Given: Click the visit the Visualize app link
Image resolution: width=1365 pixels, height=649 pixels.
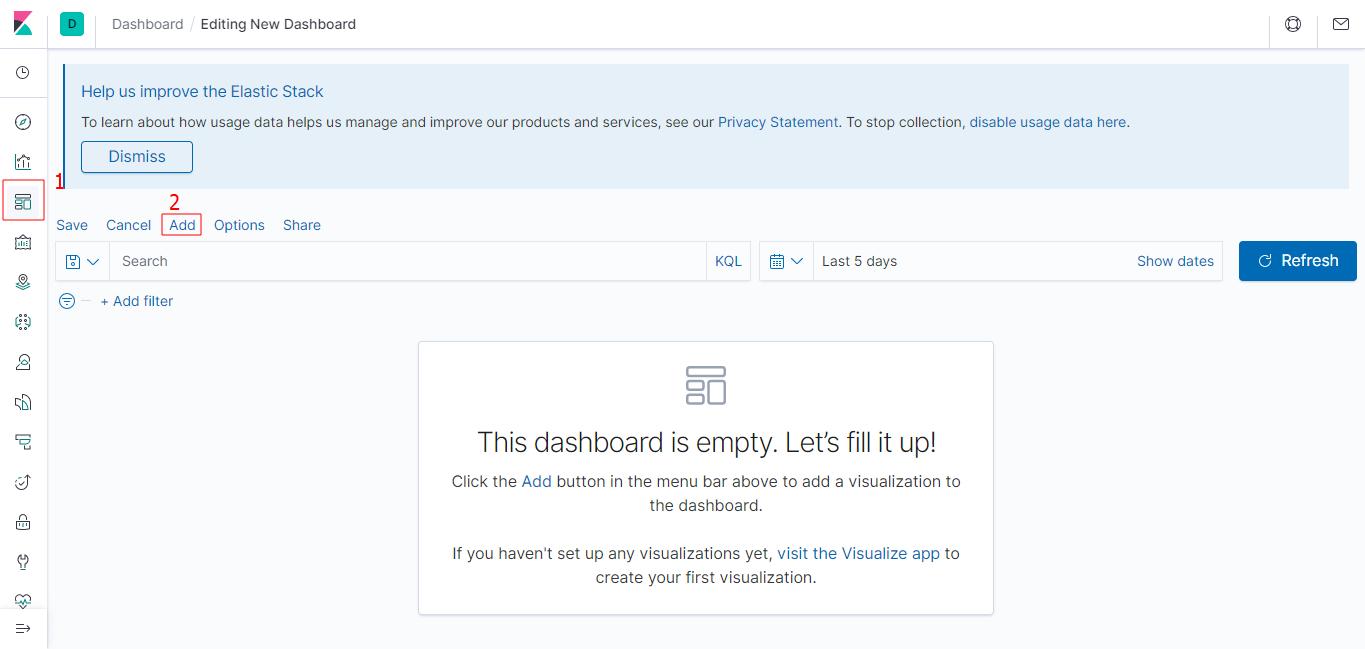Looking at the screenshot, I should click(858, 553).
